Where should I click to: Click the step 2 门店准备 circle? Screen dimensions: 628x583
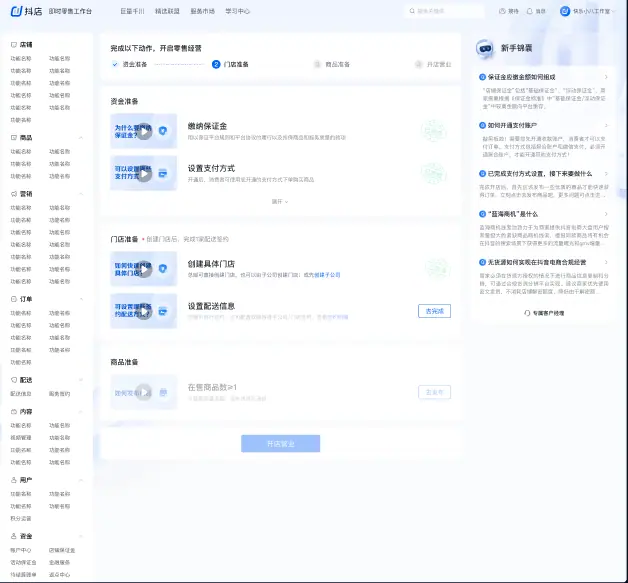pos(216,64)
